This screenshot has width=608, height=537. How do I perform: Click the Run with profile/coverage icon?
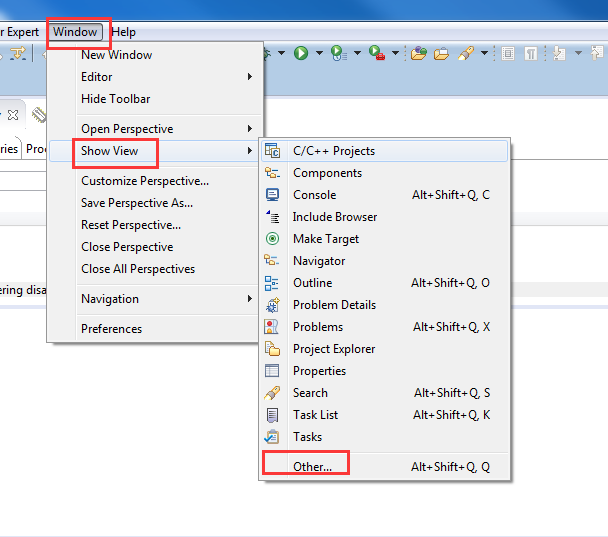pos(339,53)
